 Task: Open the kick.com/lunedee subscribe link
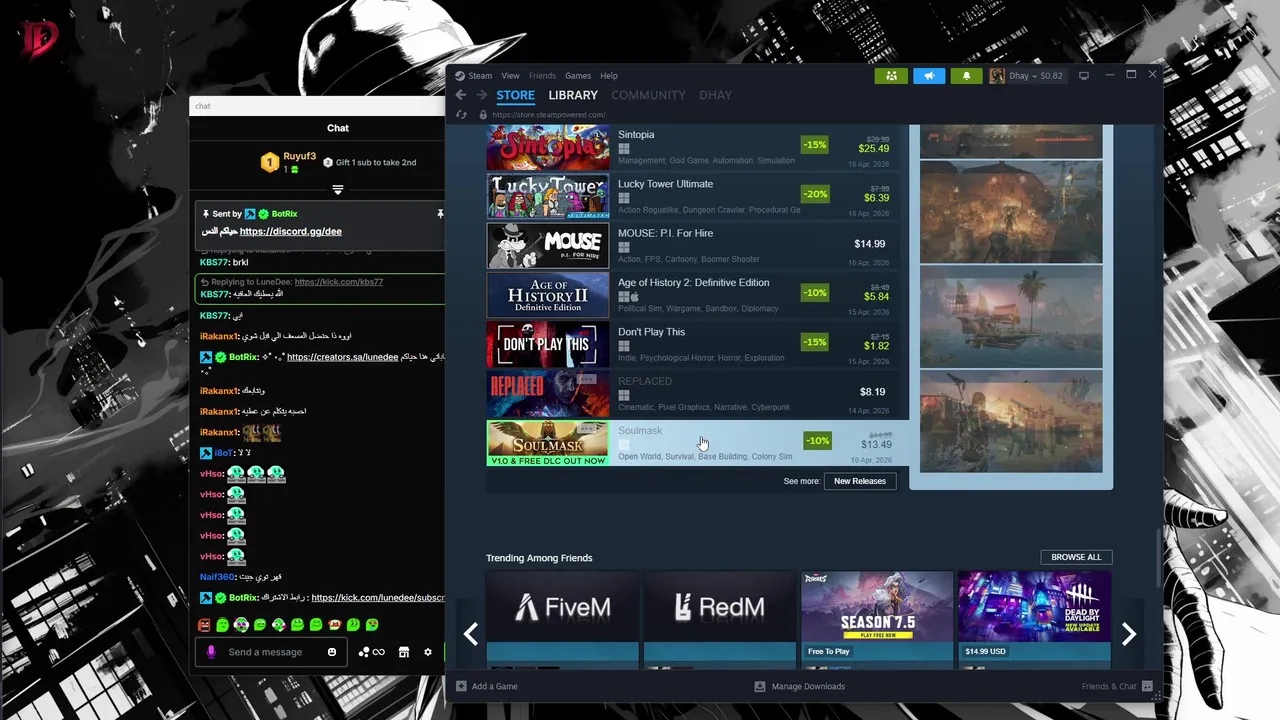[378, 598]
